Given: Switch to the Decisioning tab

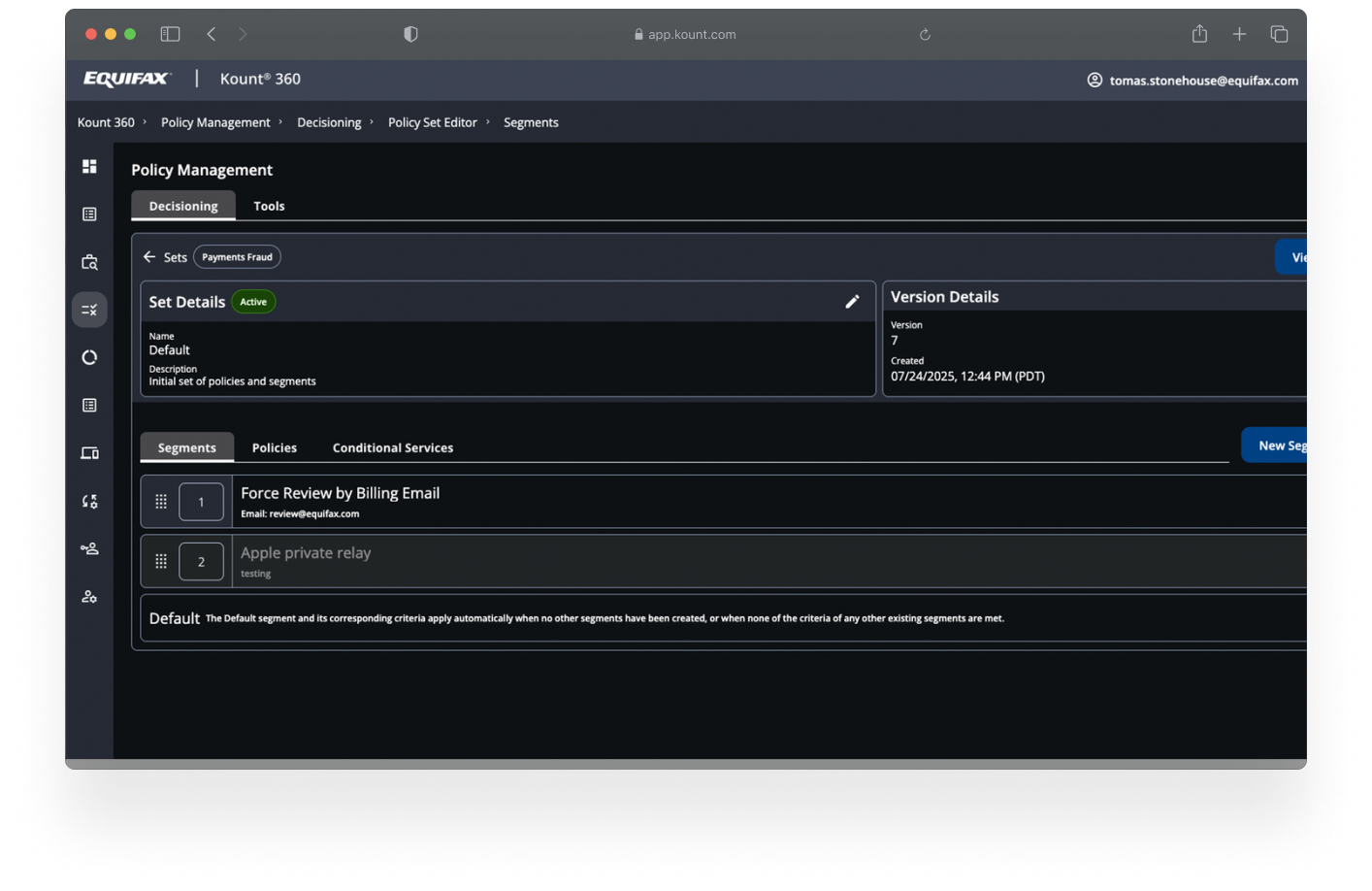Looking at the screenshot, I should (x=183, y=206).
